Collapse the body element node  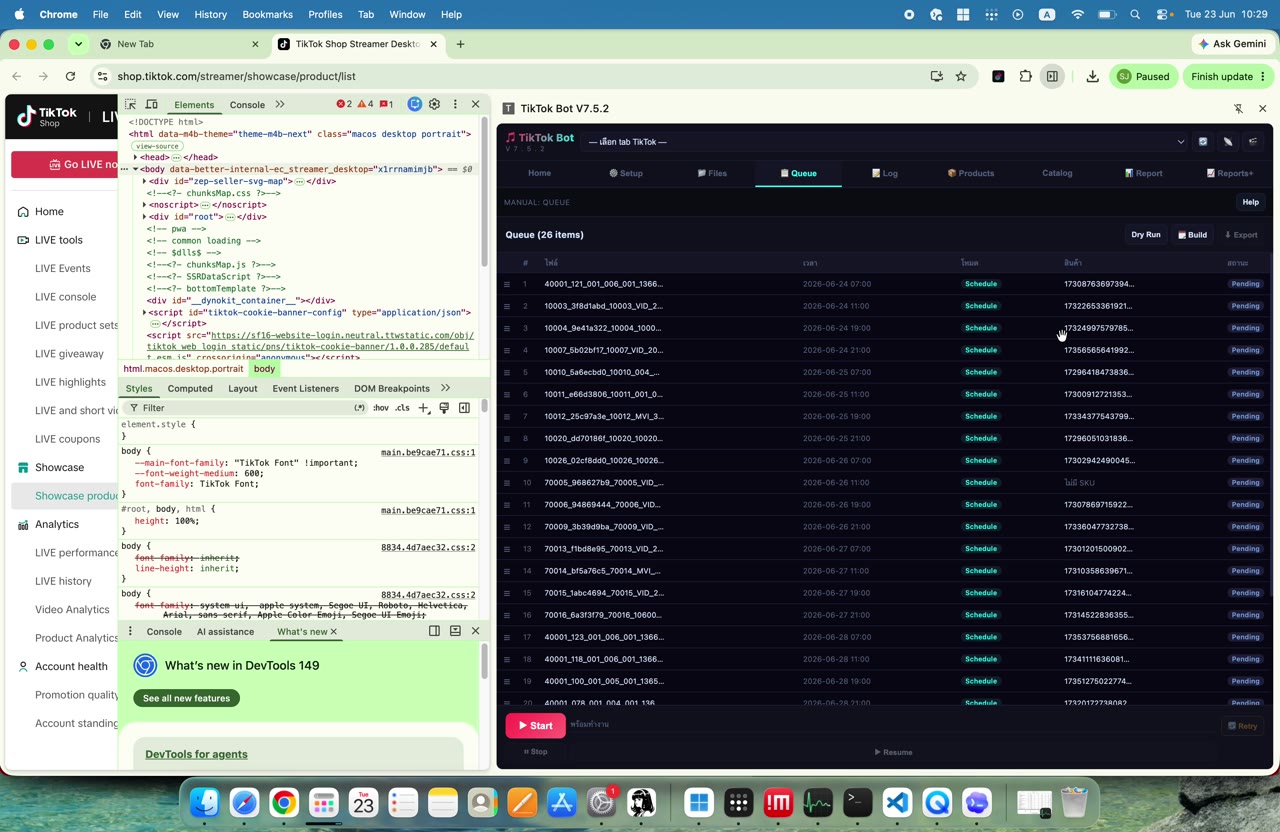point(136,169)
